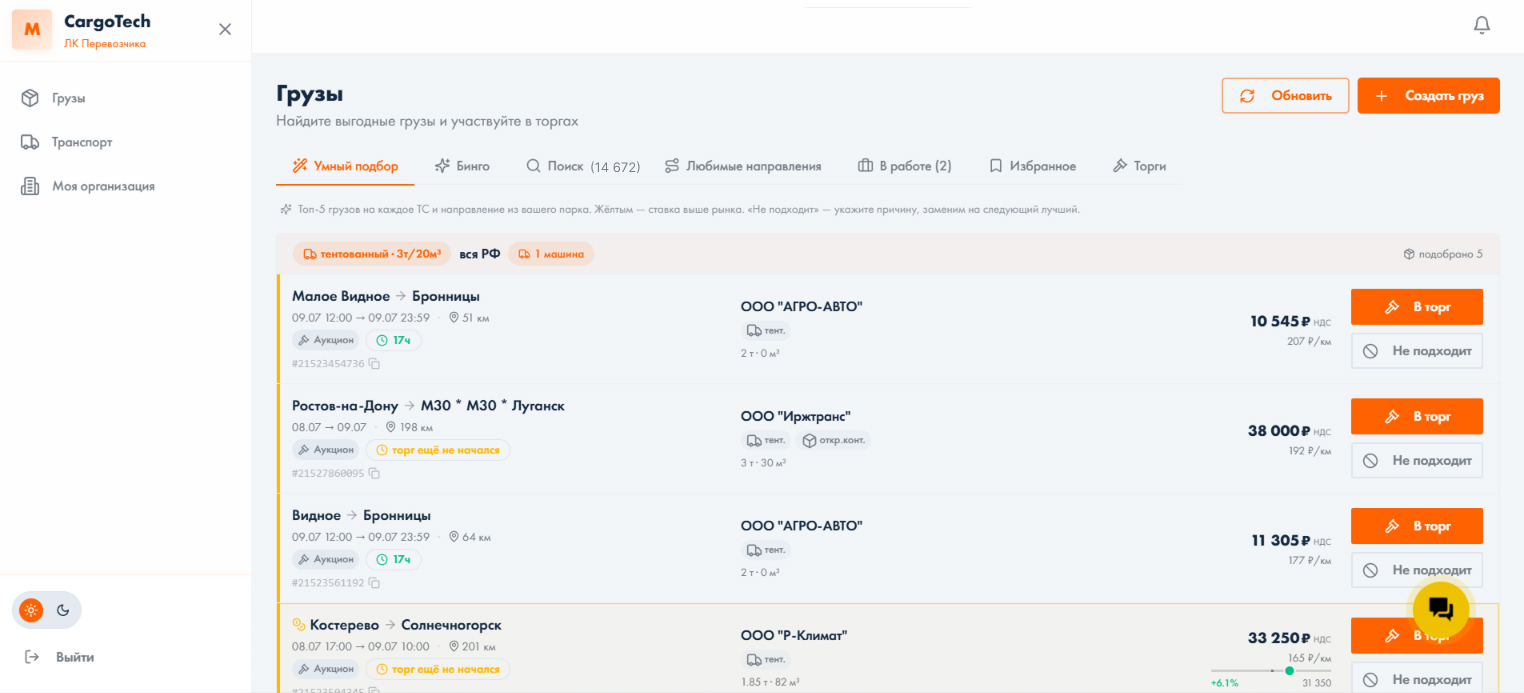This screenshot has width=1524, height=693.
Task: Switch to the dark theme moon toggle
Action: [x=63, y=610]
